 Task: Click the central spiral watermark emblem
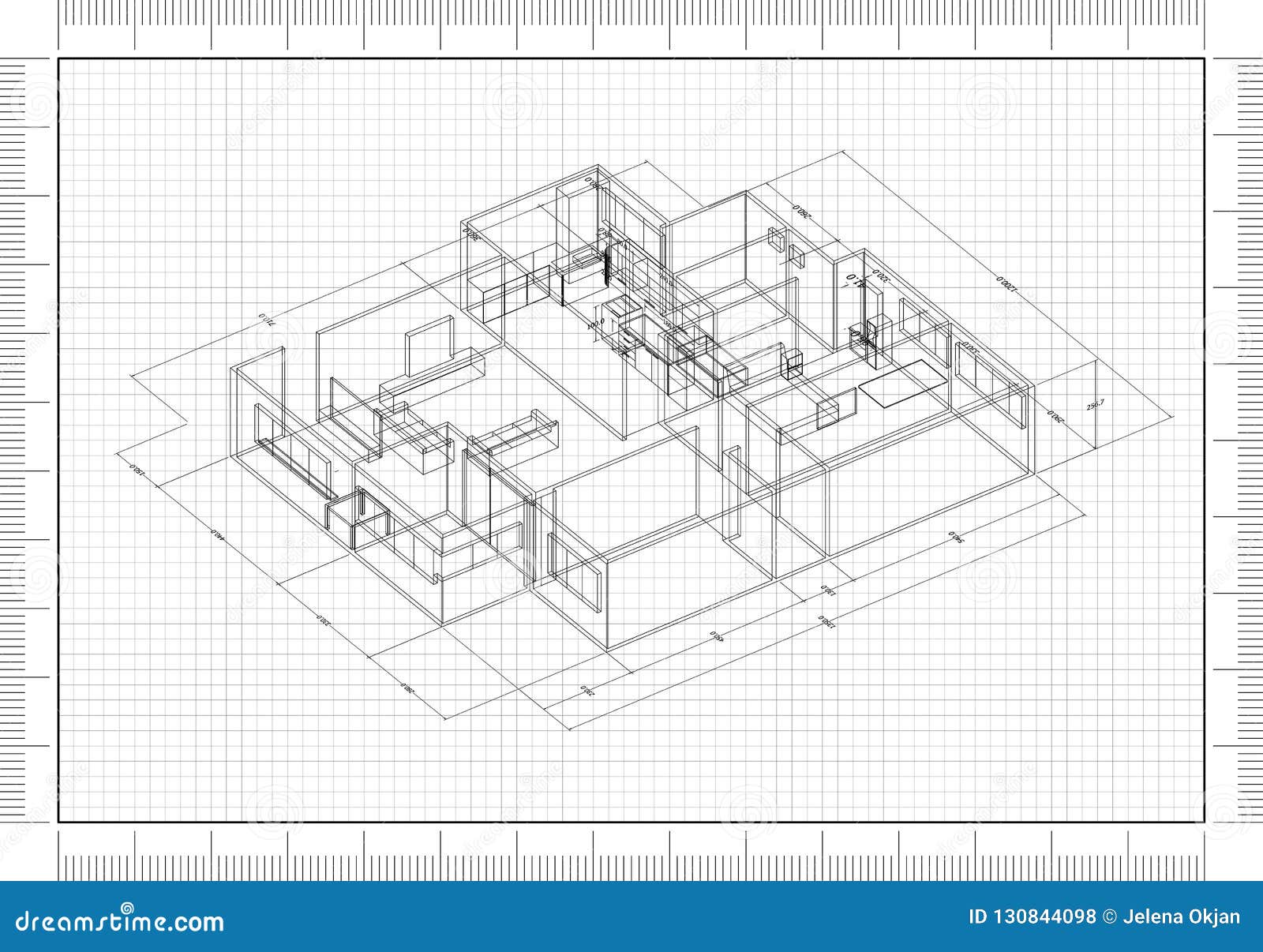[x=631, y=474]
